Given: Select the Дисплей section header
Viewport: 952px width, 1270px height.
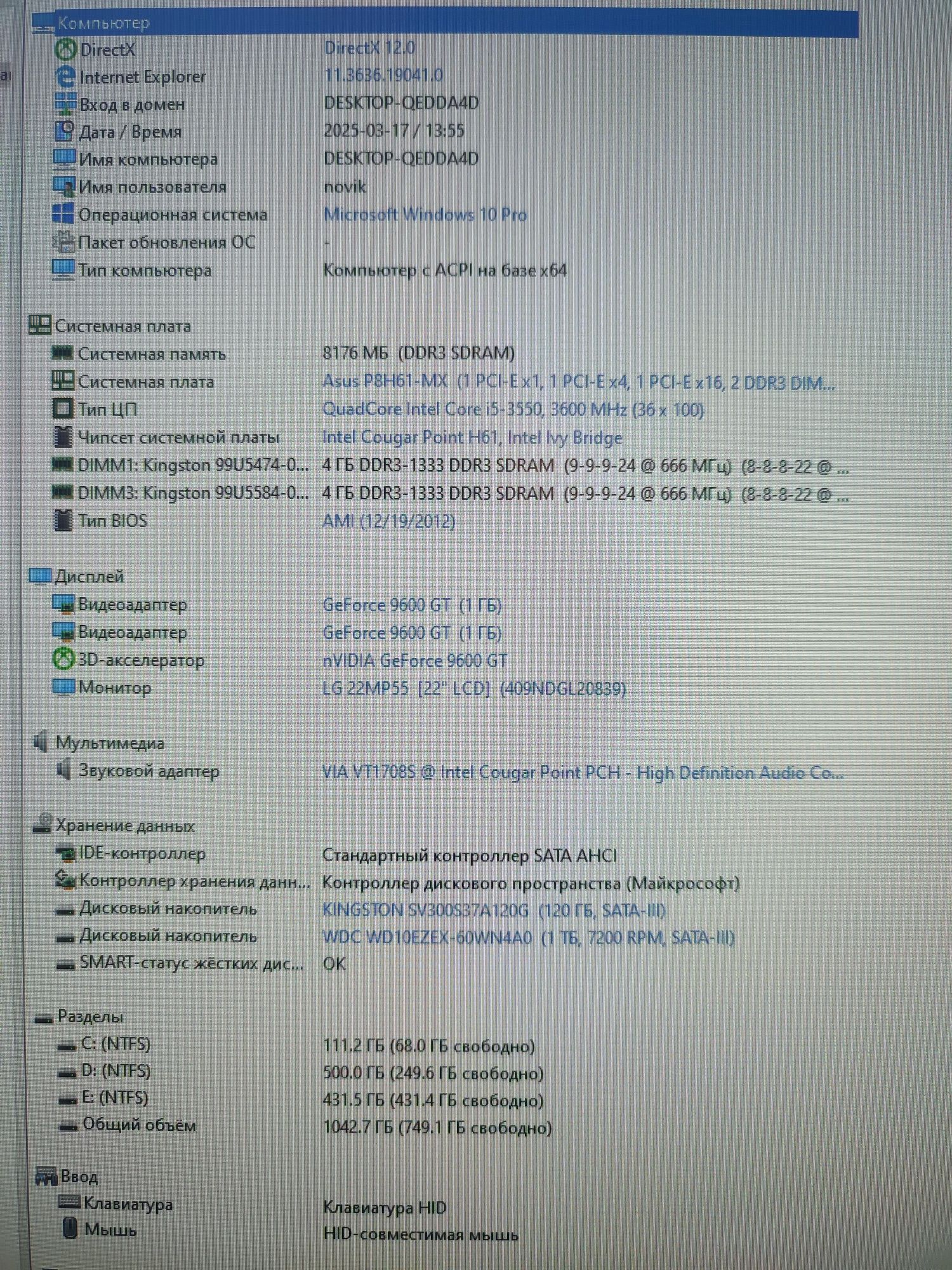Looking at the screenshot, I should coord(89,577).
